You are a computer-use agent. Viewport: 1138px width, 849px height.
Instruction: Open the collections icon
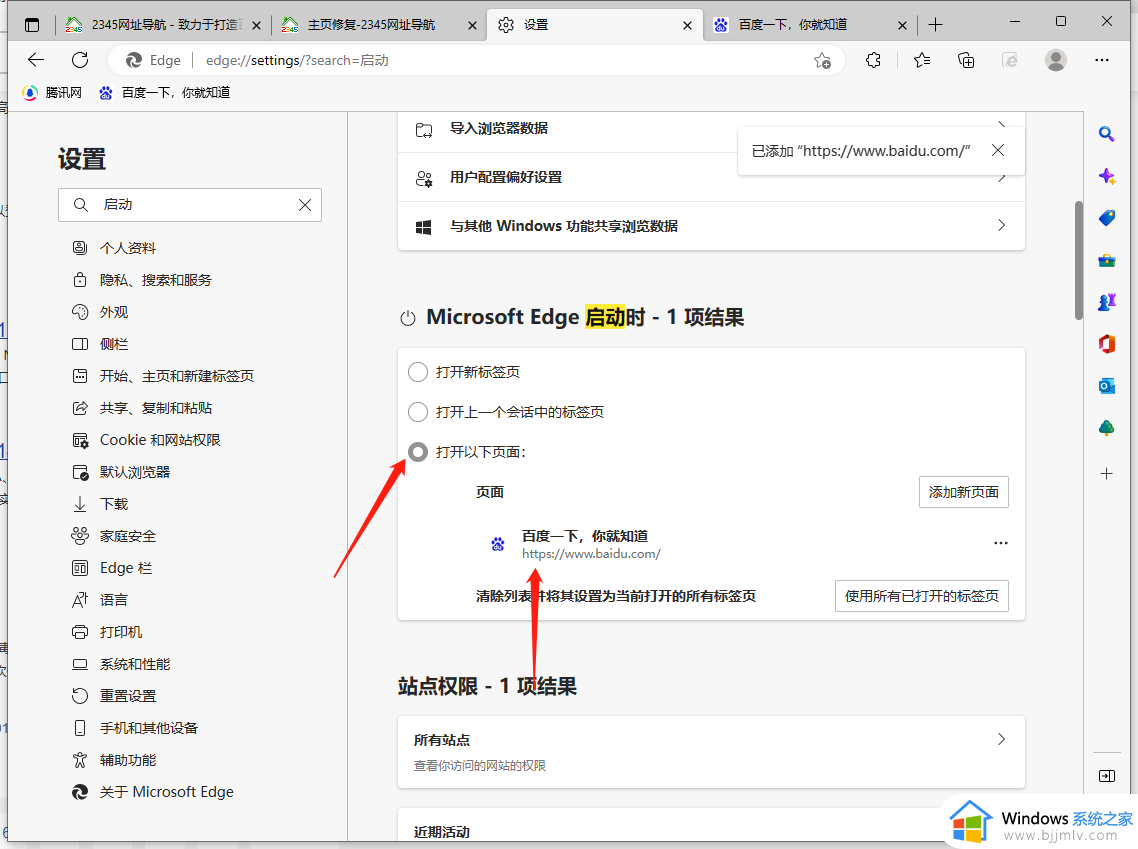click(x=966, y=60)
